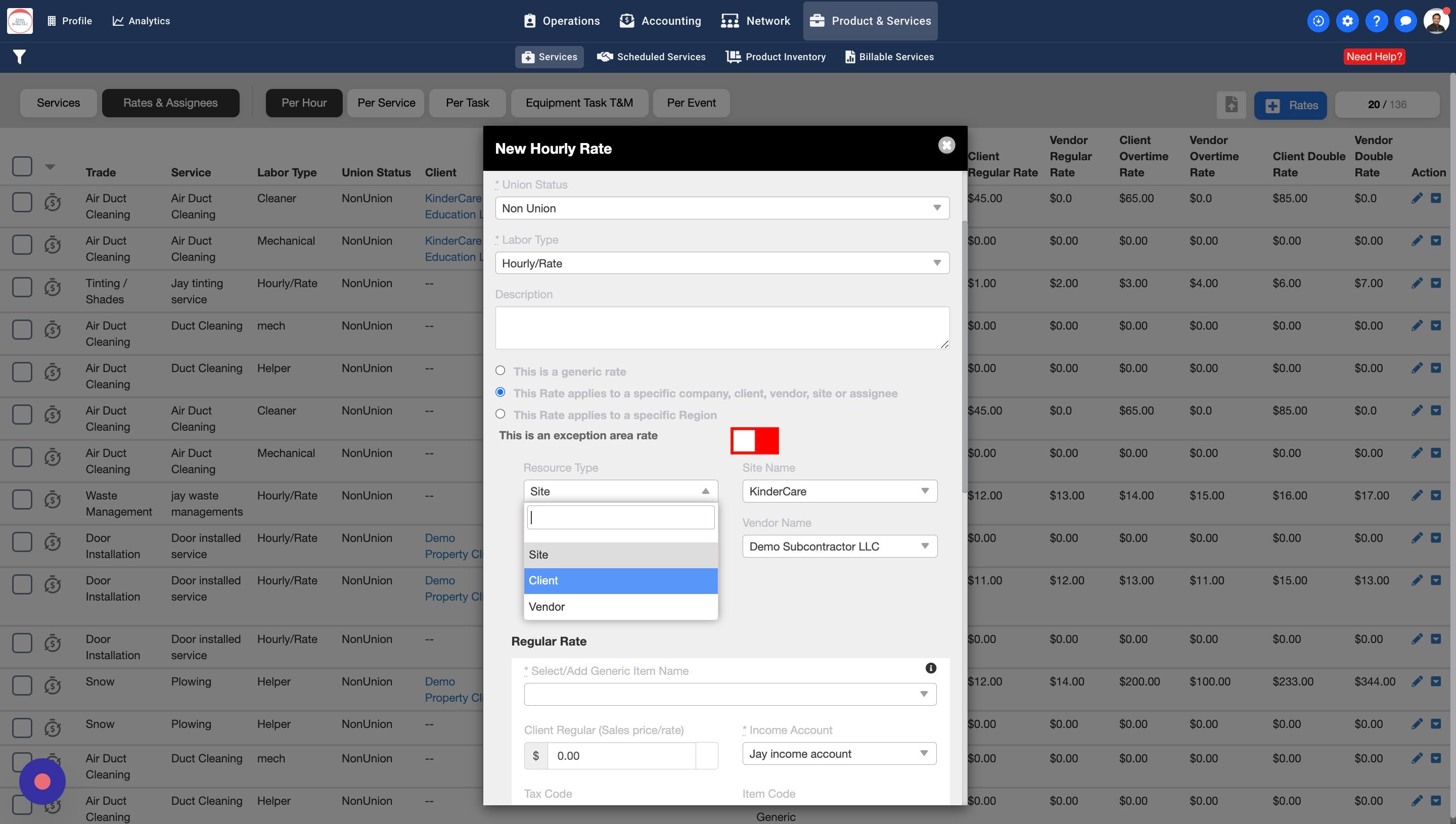Viewport: 1456px width, 824px height.
Task: Click the Description text area
Action: 721,328
